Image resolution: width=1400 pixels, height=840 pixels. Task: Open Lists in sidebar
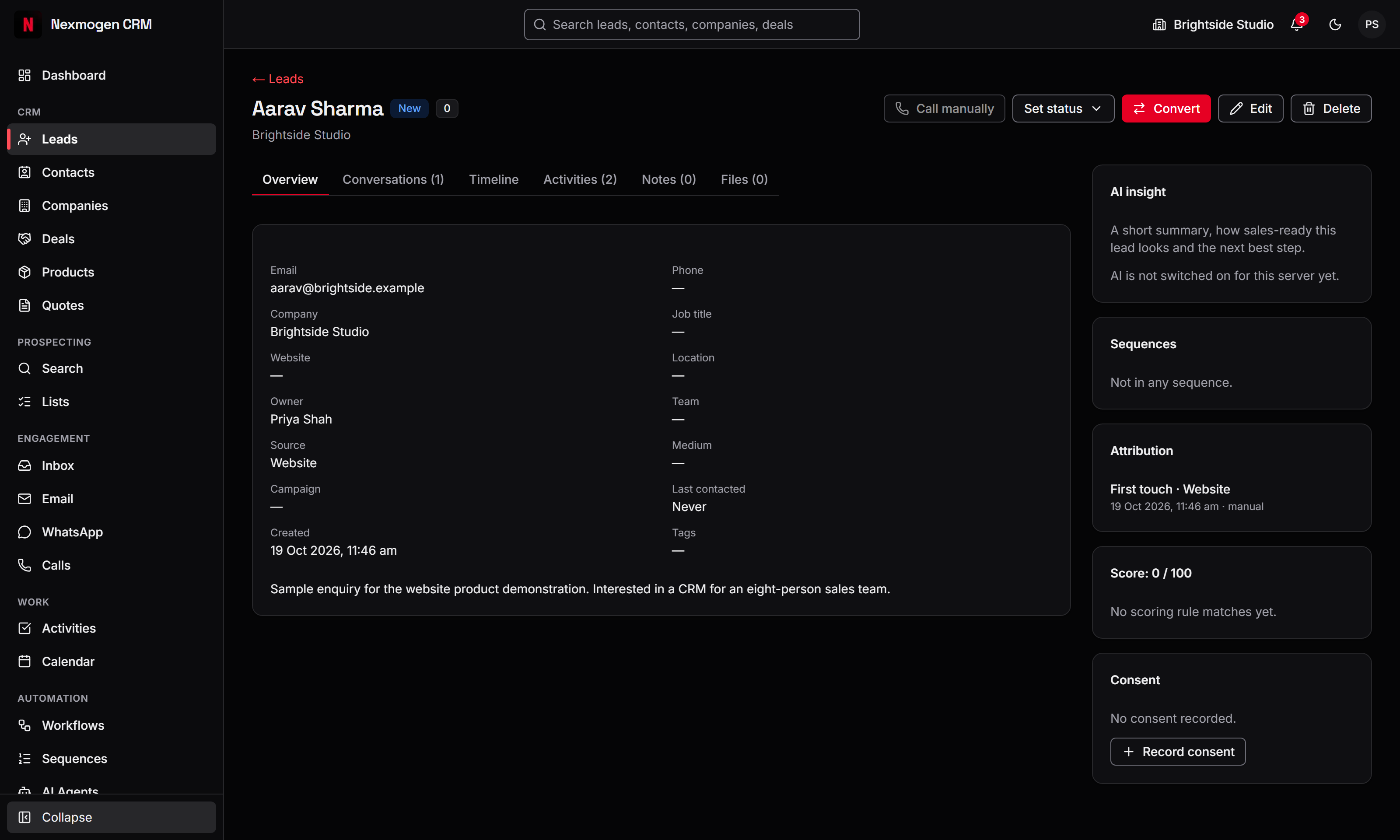coord(111,402)
